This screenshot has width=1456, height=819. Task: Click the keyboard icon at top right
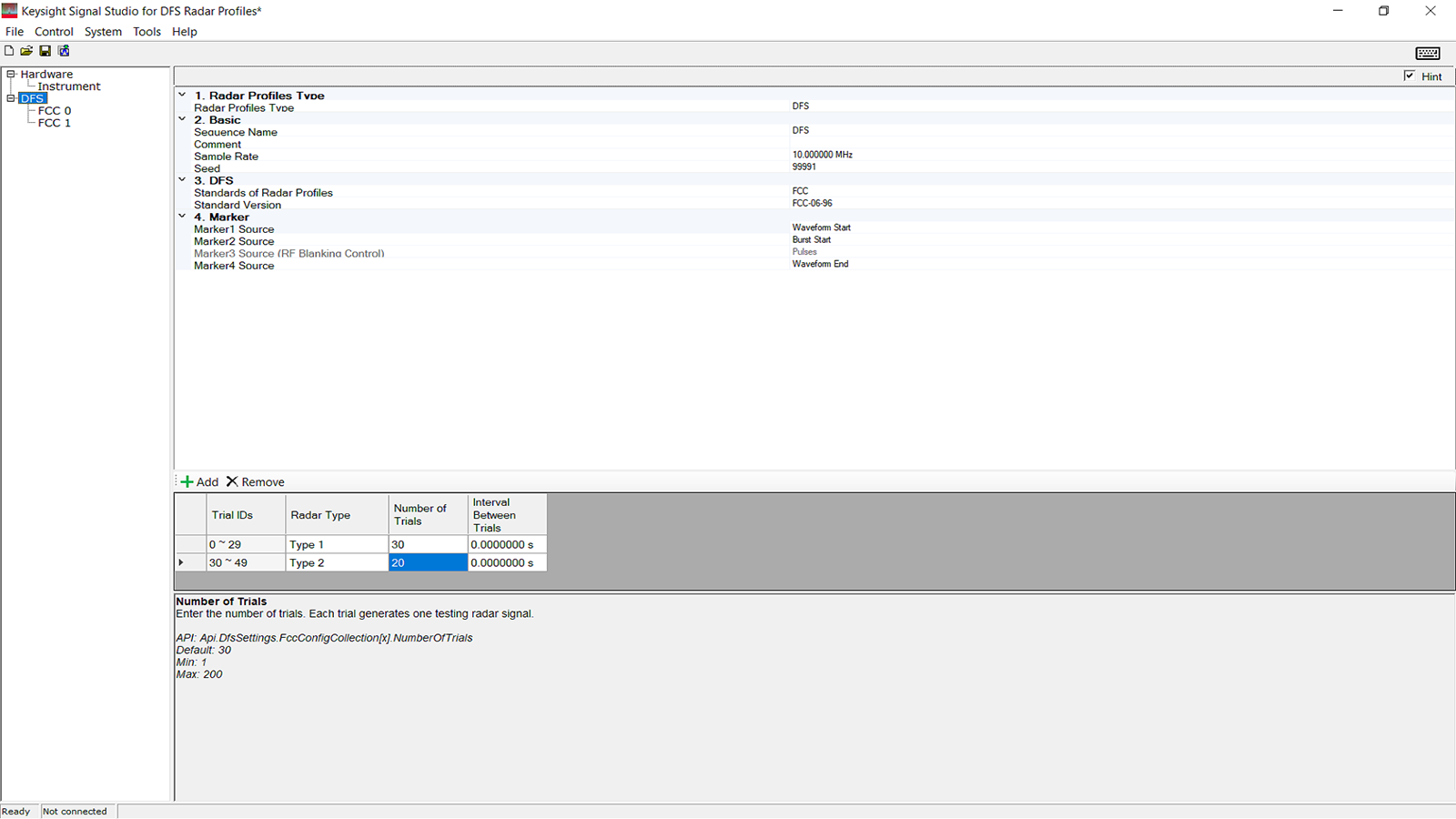(x=1427, y=53)
